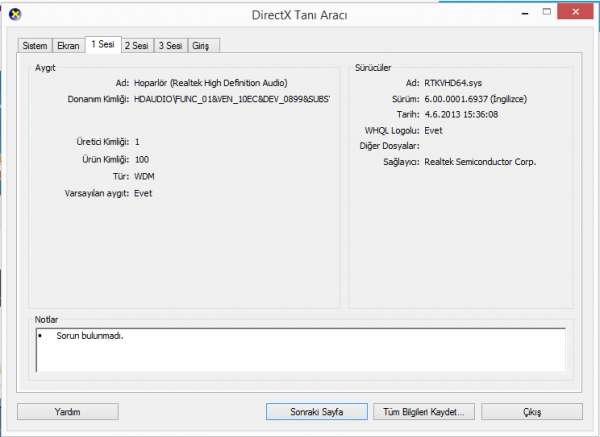Viewport: 600px width, 437px height.
Task: Close the DirectX Tanı Aracı window
Action: pos(575,12)
